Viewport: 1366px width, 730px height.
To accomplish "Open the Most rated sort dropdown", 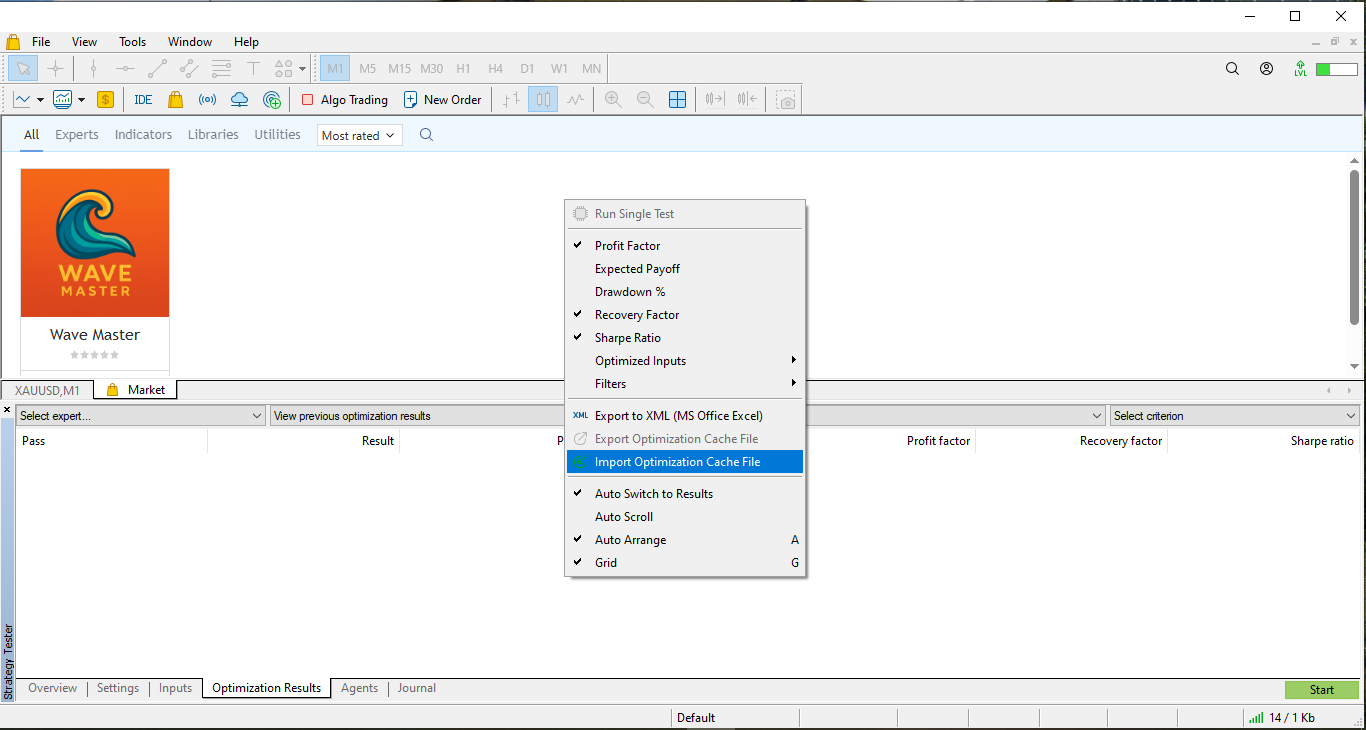I will click(x=359, y=135).
